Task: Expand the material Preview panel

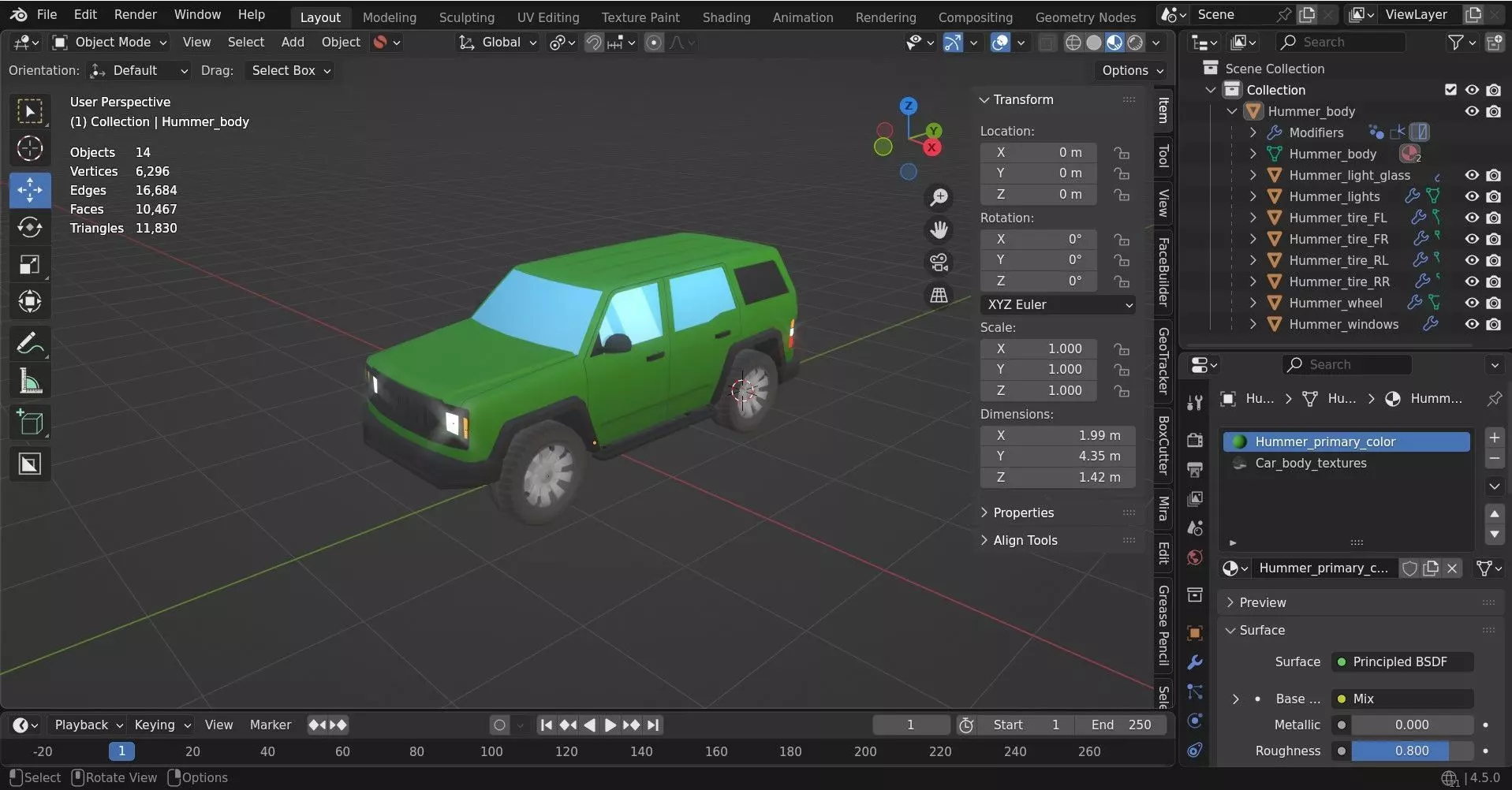Action: [1263, 602]
